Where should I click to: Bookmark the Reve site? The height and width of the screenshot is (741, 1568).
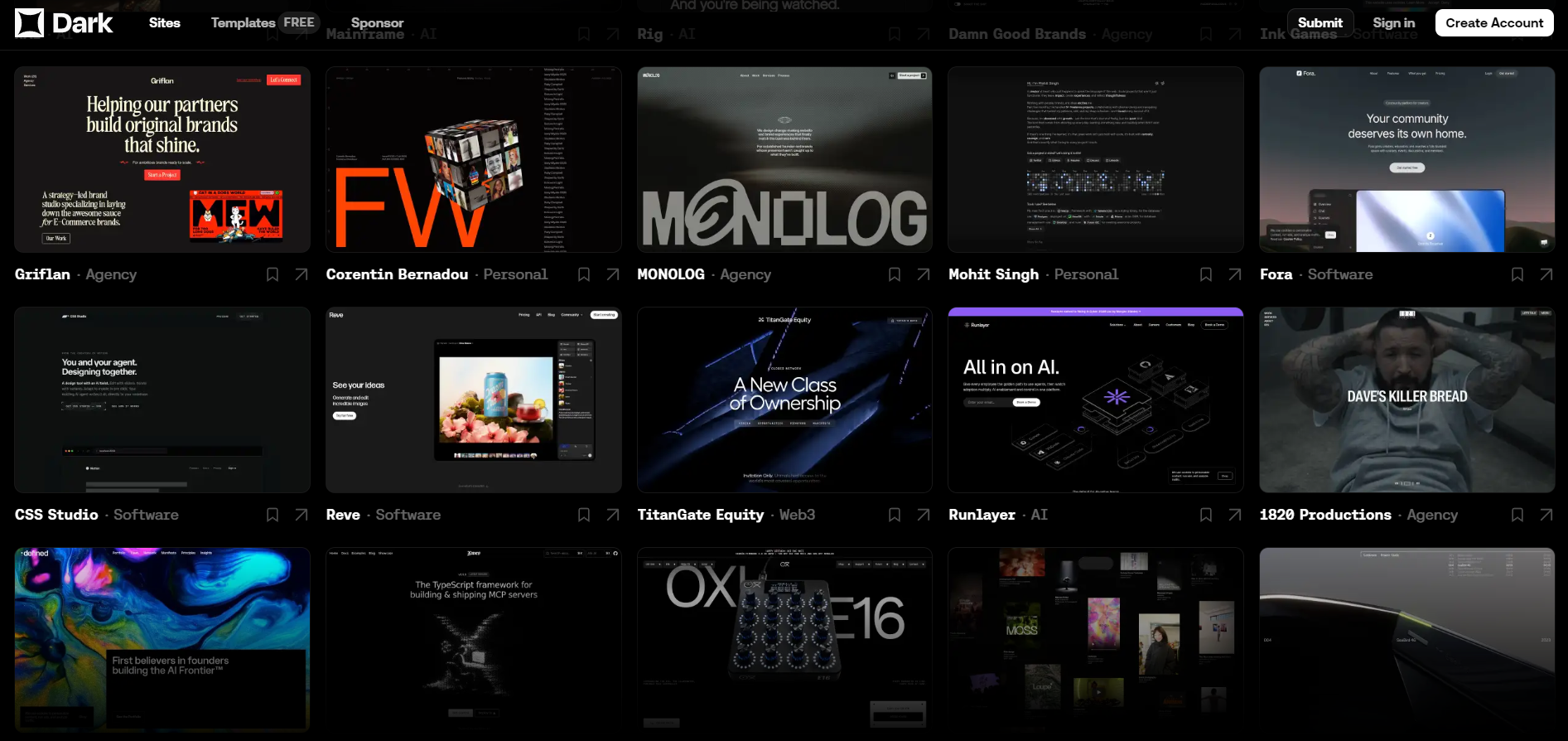point(584,515)
